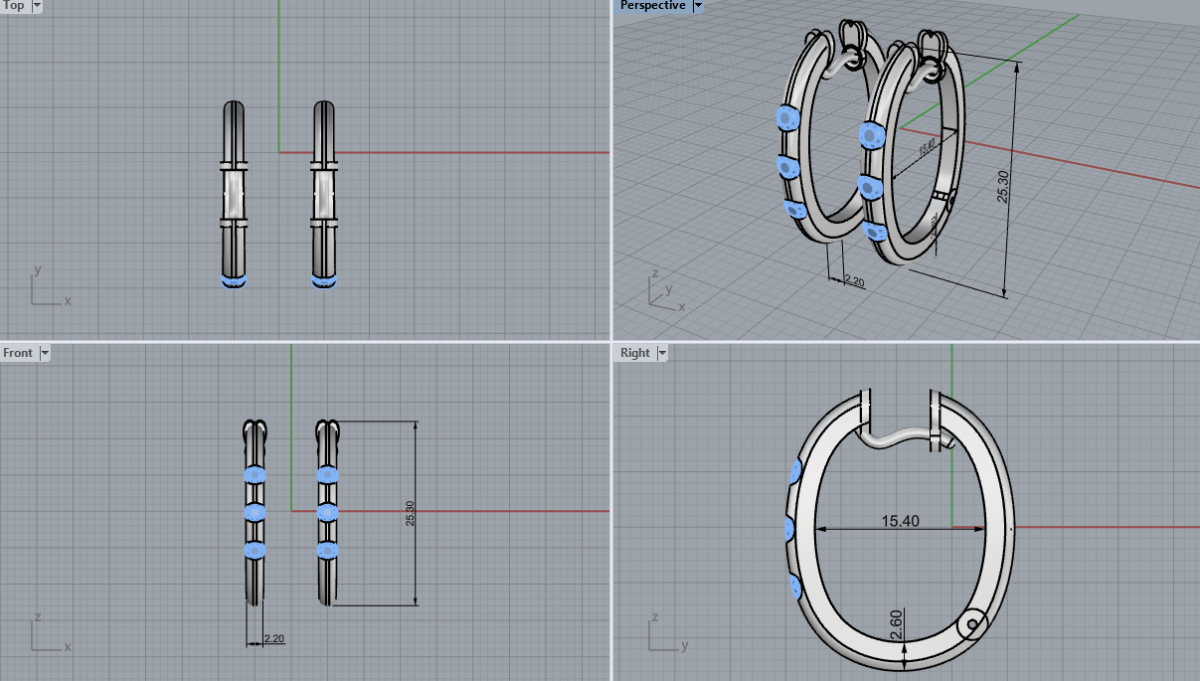Click the white center segment of left earring, Top view

(234, 195)
